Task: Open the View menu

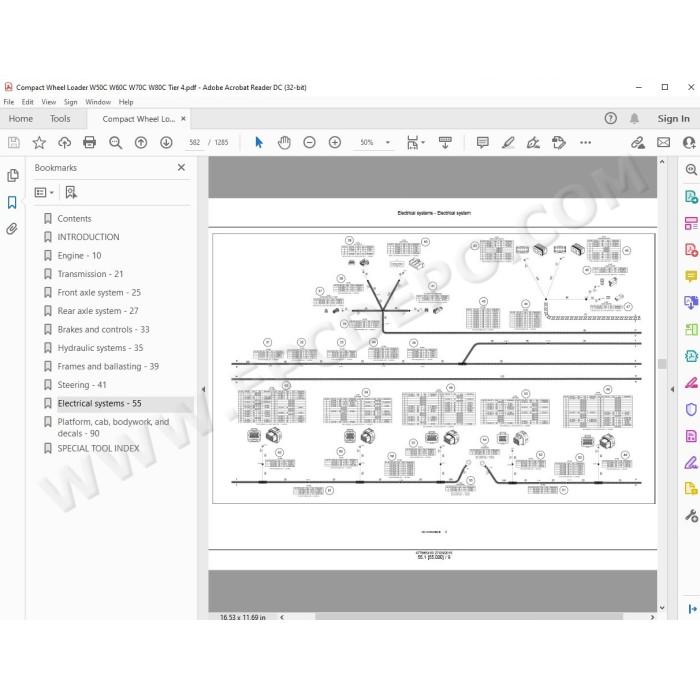Action: pos(49,102)
